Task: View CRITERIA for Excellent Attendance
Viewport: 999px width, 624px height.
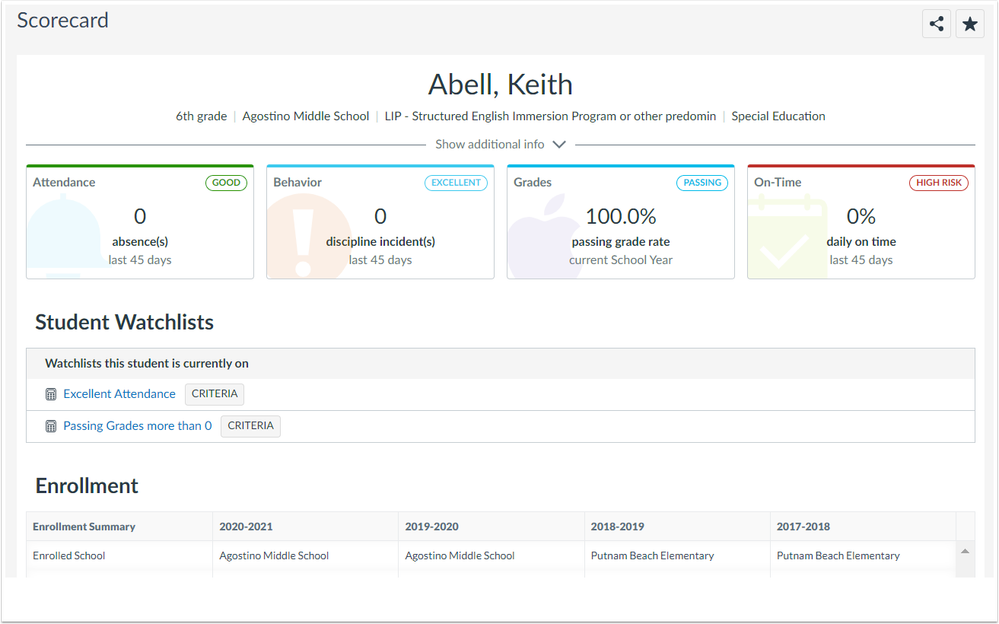Action: click(x=215, y=394)
